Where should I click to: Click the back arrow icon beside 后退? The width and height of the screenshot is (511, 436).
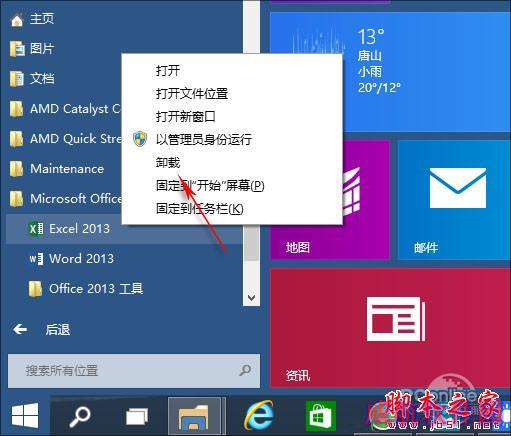pos(20,330)
